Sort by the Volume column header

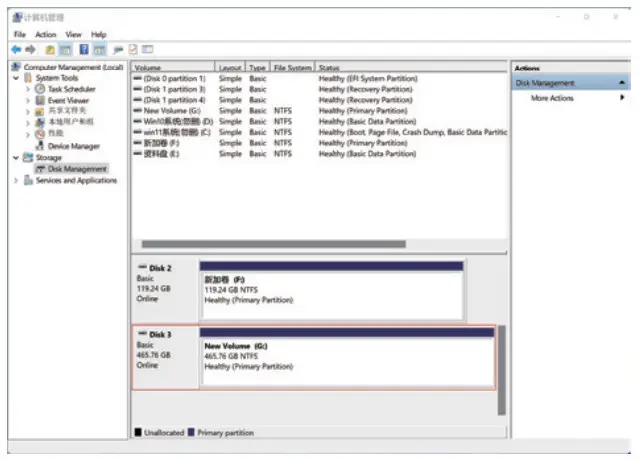pos(173,67)
